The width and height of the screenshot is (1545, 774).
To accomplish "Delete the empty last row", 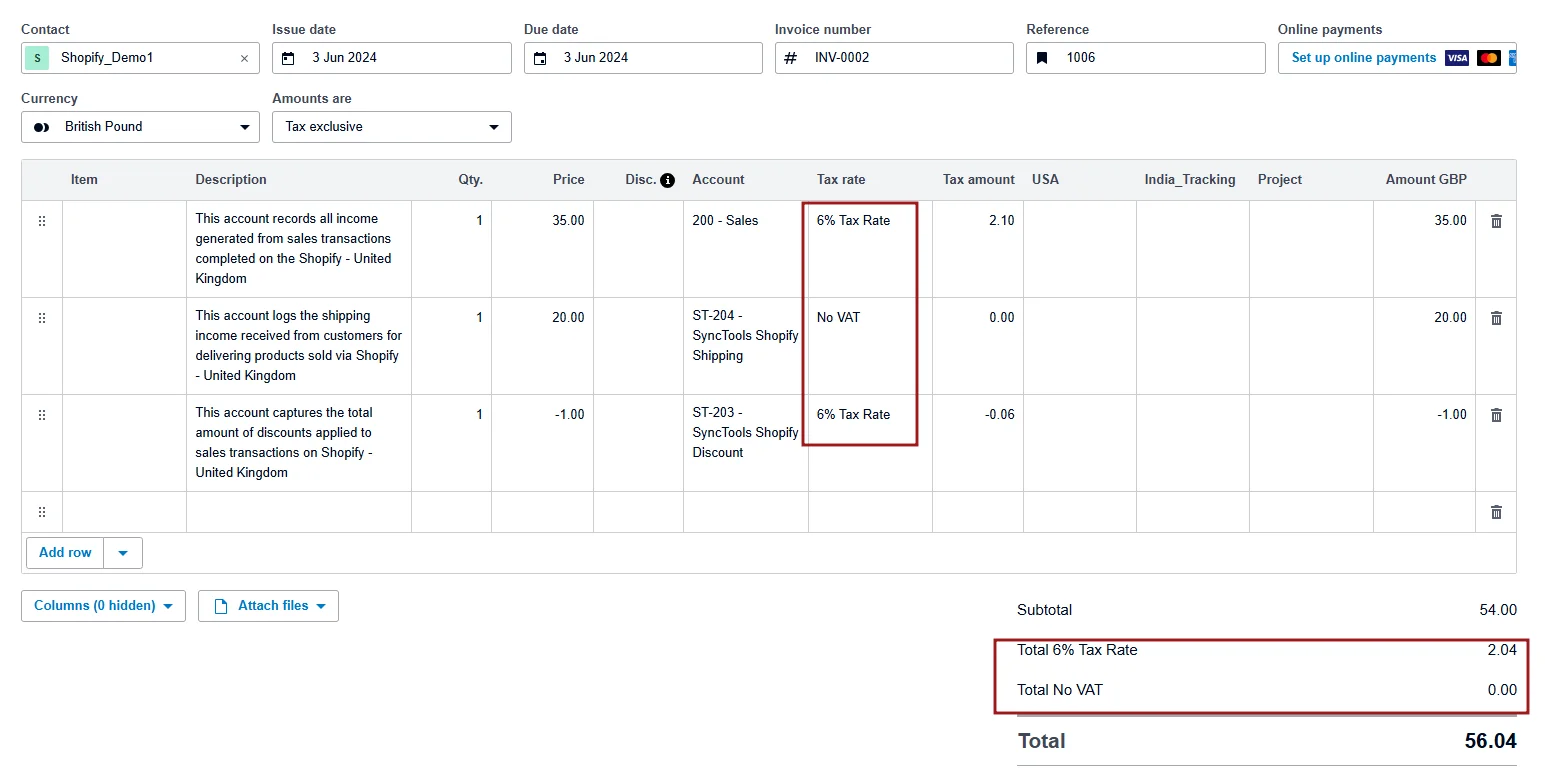I will click(1496, 512).
